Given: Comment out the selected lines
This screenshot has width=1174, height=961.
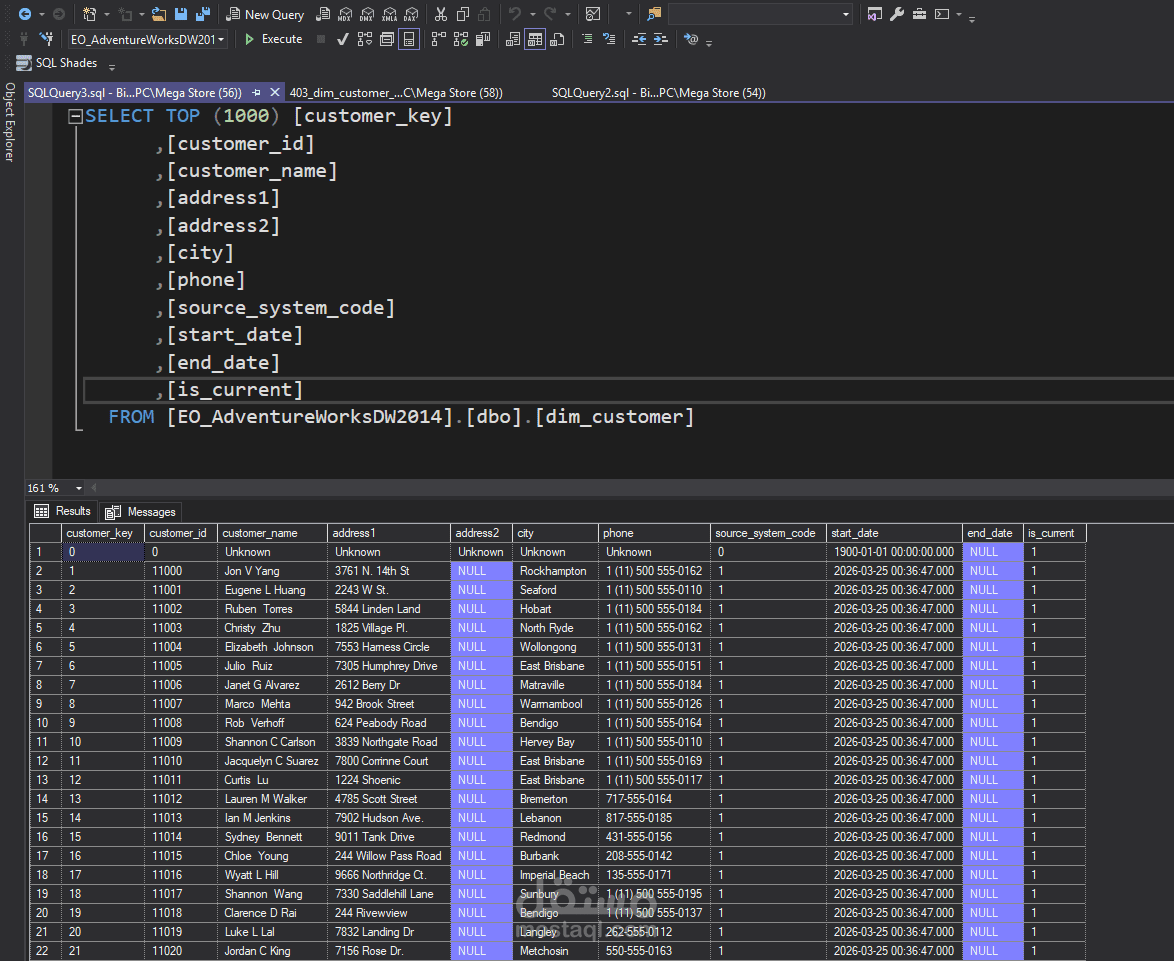Looking at the screenshot, I should point(586,39).
